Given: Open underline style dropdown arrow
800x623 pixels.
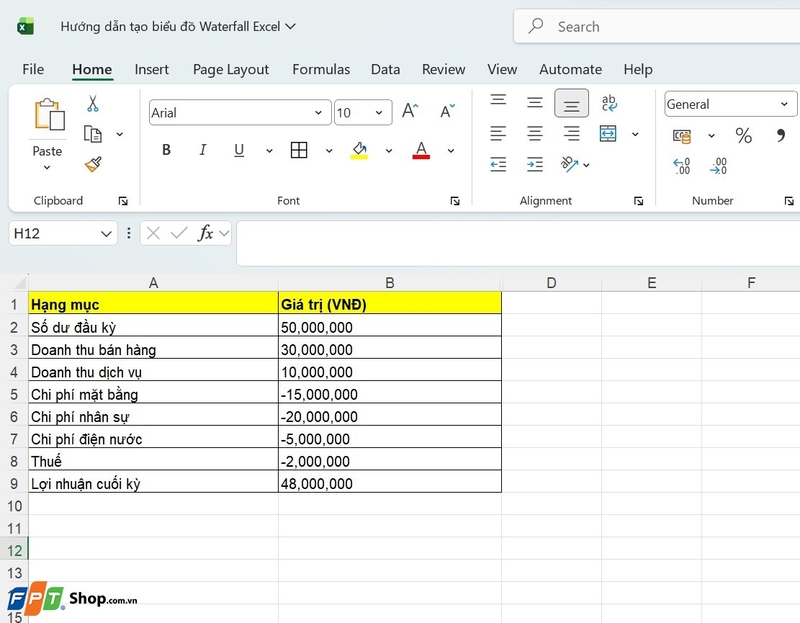Looking at the screenshot, I should pyautogui.click(x=269, y=151).
